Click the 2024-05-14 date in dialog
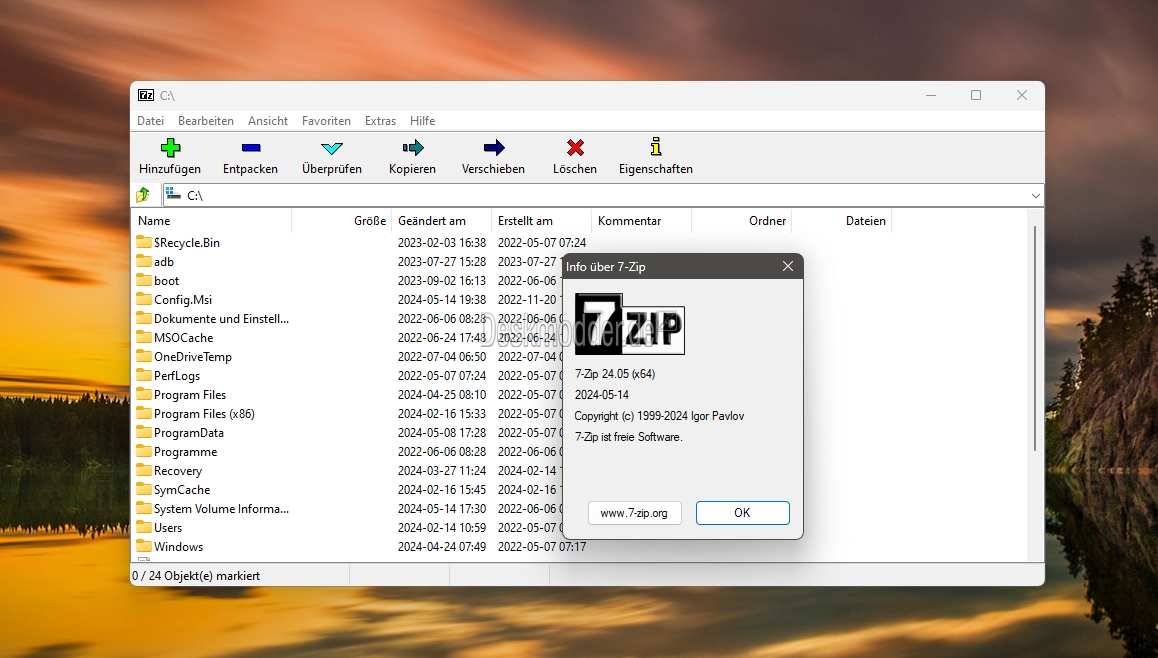 602,394
